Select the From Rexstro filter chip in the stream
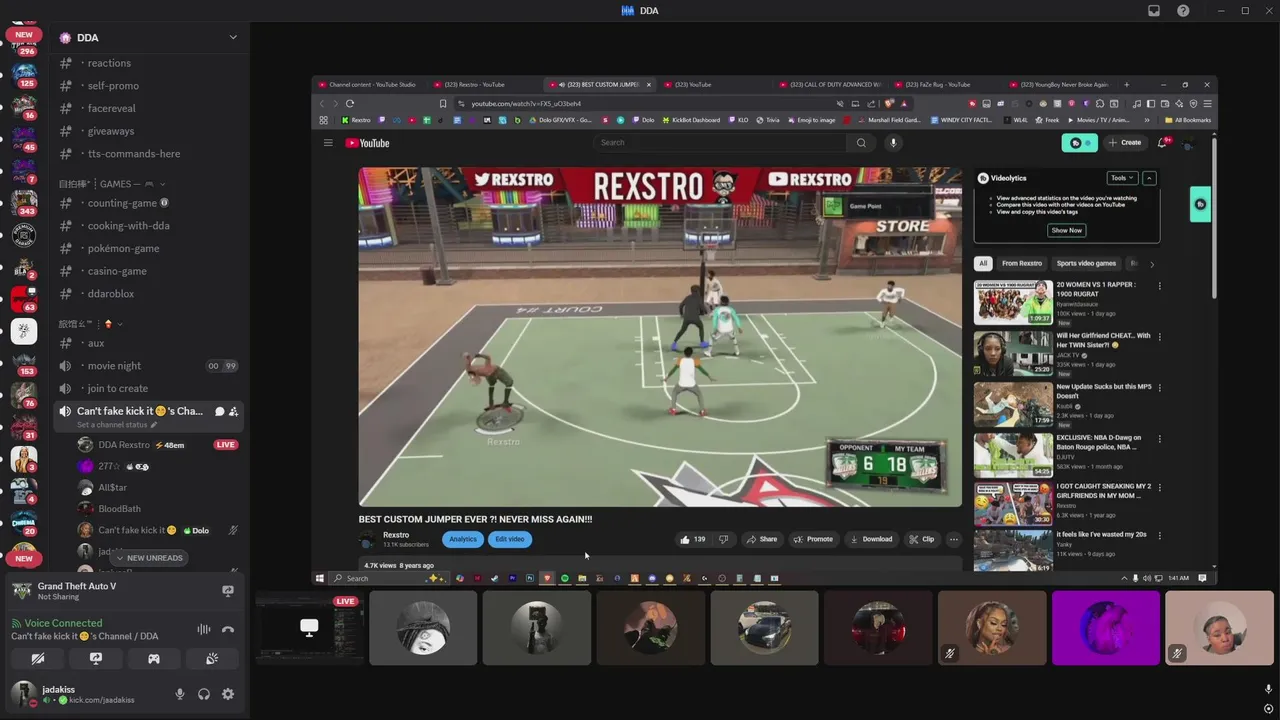 1022,264
